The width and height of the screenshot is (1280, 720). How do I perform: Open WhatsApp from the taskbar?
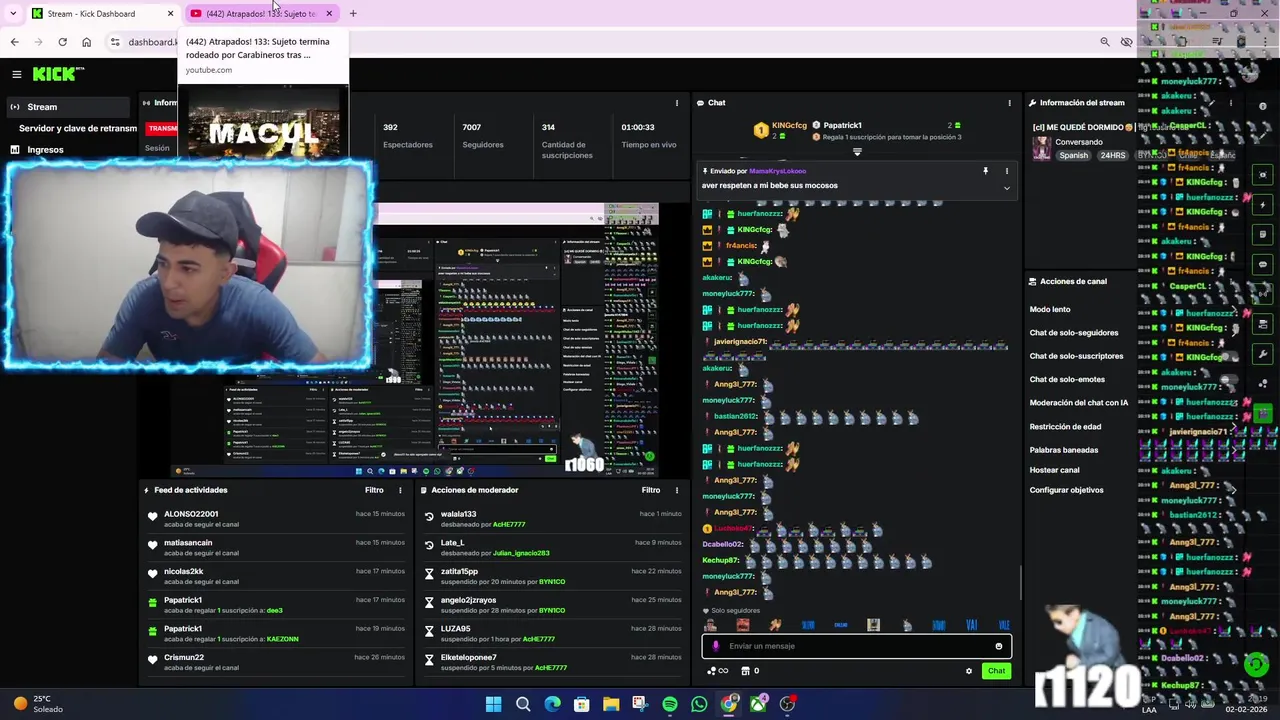[x=699, y=704]
